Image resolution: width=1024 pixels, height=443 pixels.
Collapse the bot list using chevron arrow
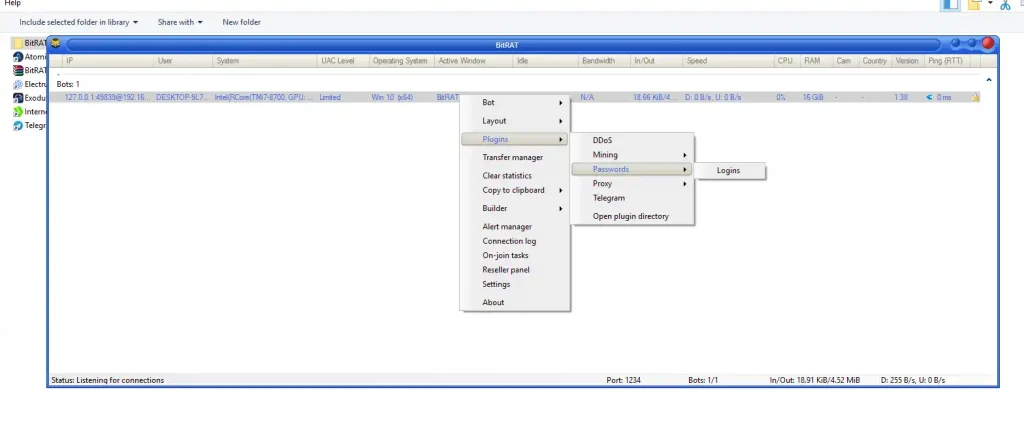point(989,80)
